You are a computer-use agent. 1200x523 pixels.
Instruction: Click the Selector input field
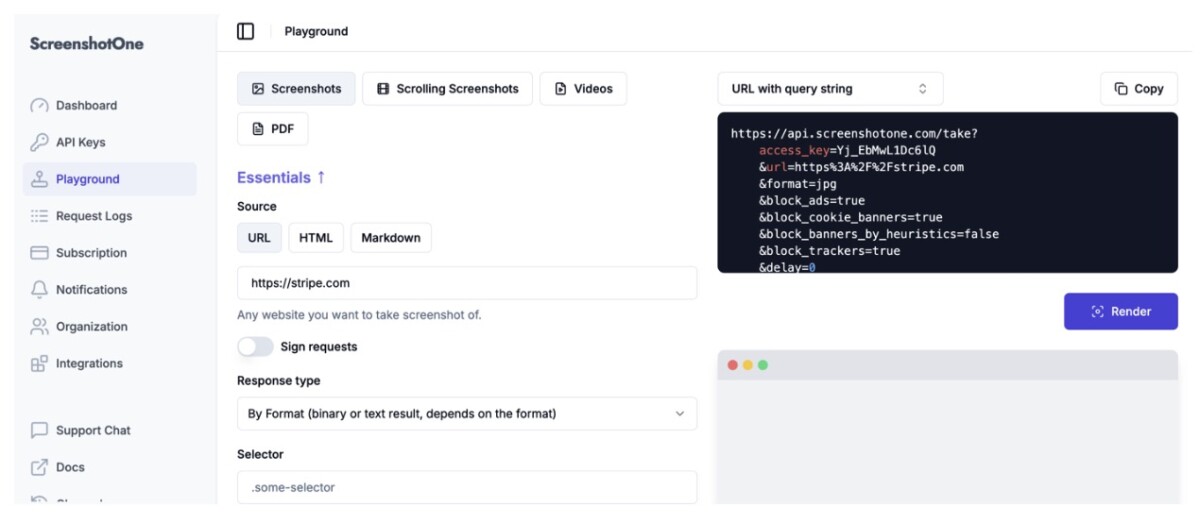pos(466,488)
